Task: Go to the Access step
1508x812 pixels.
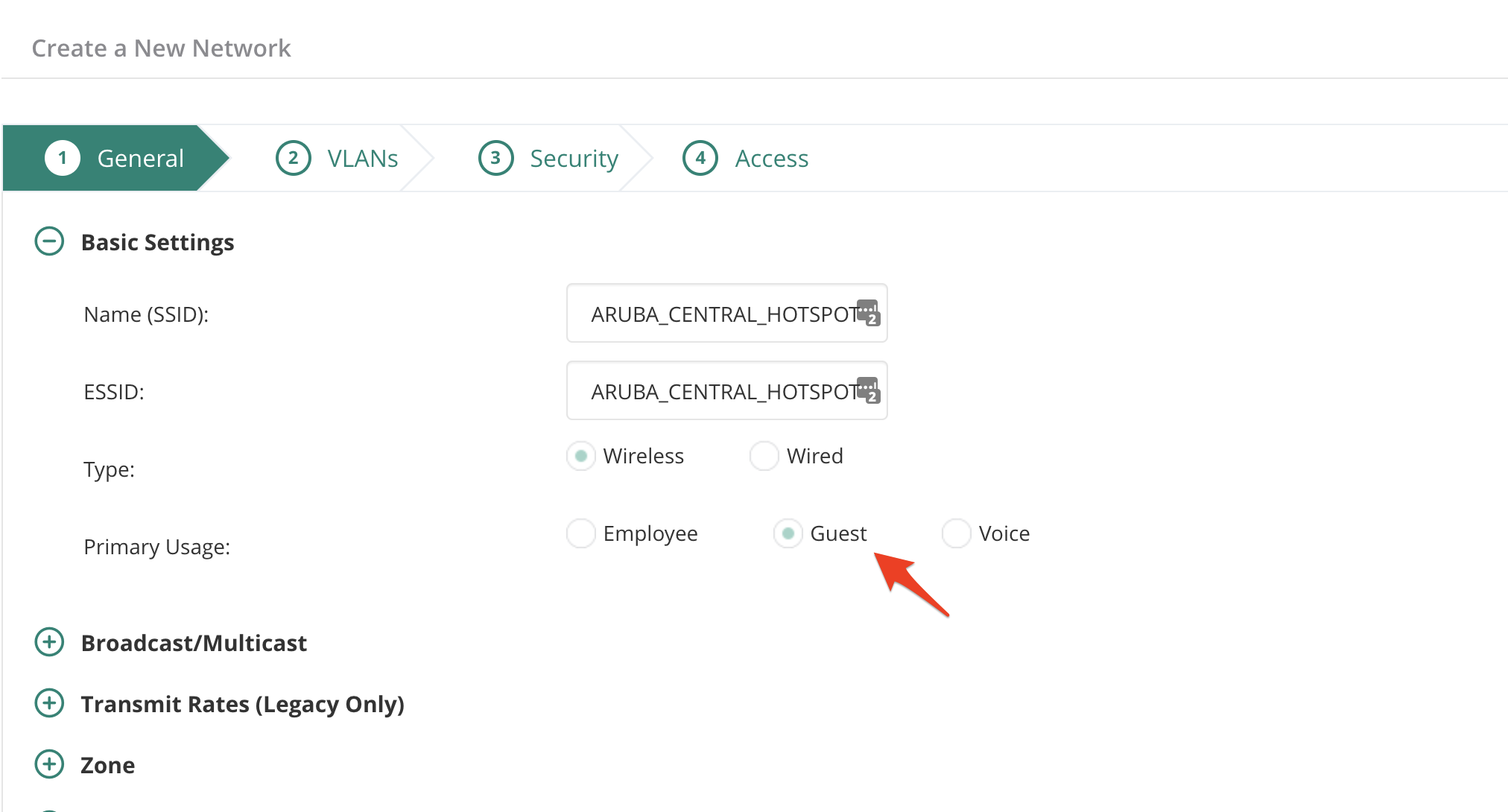Action: click(x=746, y=158)
